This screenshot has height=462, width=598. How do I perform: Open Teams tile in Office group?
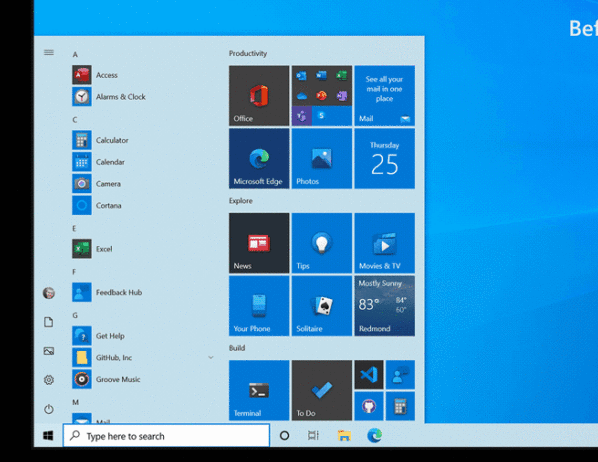tap(301, 116)
